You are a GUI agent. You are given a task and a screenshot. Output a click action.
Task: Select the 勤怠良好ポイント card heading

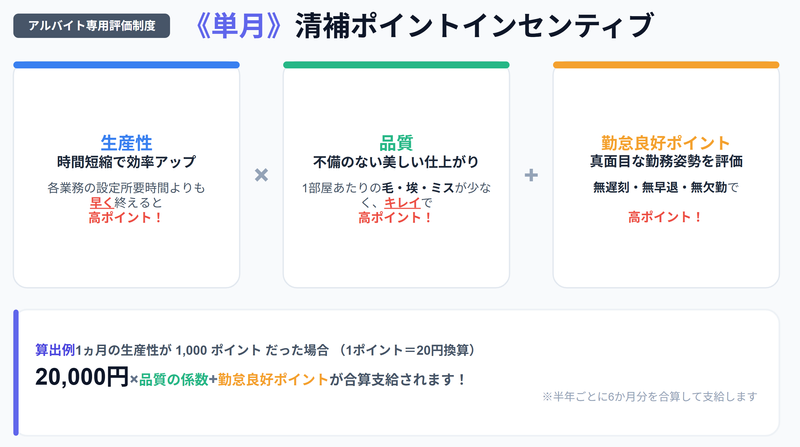pos(666,143)
